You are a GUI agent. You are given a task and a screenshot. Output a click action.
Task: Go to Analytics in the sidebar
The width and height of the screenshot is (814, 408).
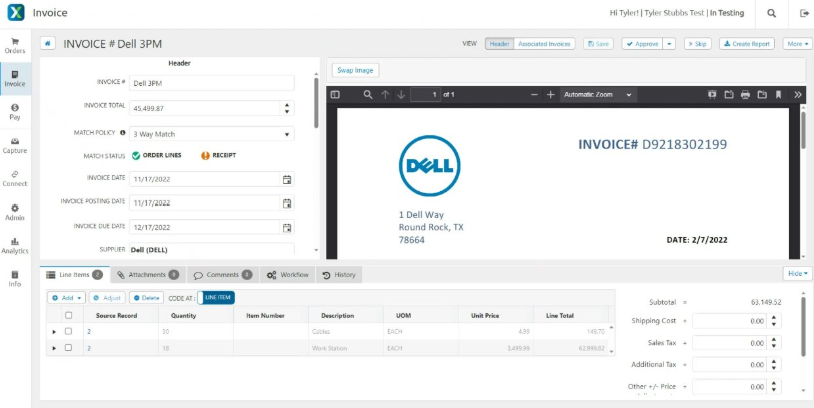pyautogui.click(x=15, y=245)
